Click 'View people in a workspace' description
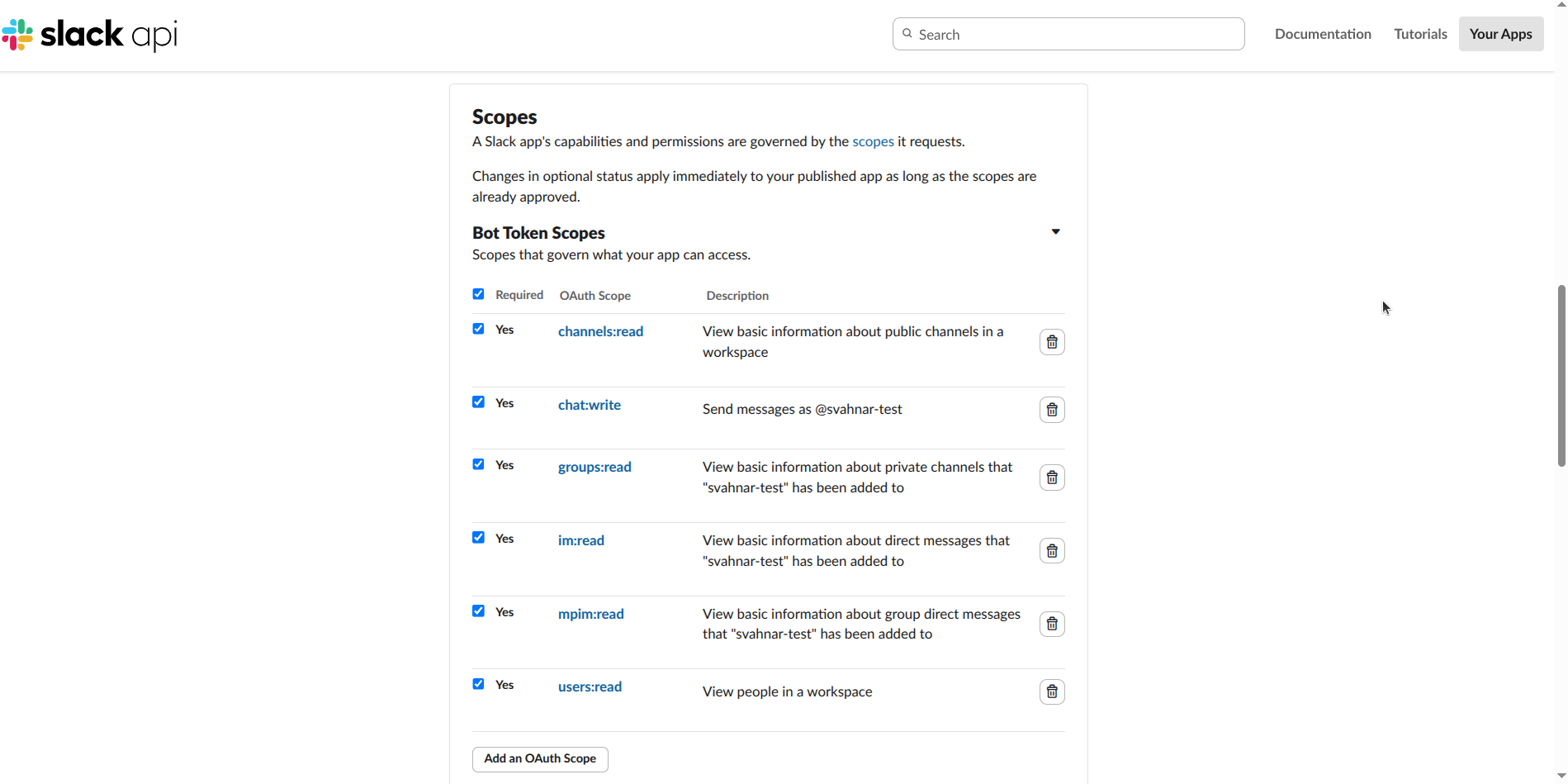Screen dimensions: 1568x784 tap(787, 691)
